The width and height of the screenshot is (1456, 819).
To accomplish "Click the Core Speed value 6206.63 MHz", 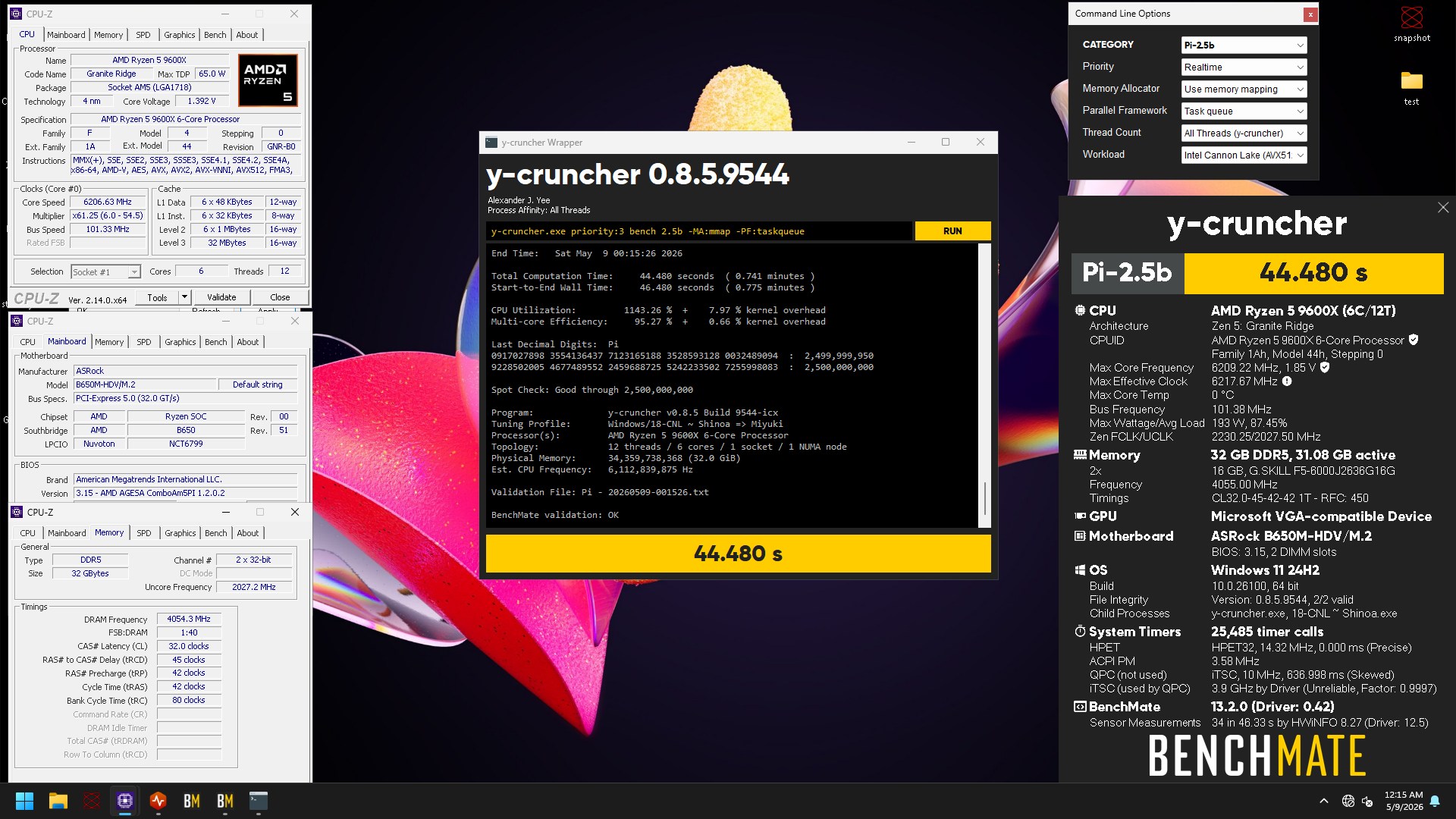I will (108, 202).
